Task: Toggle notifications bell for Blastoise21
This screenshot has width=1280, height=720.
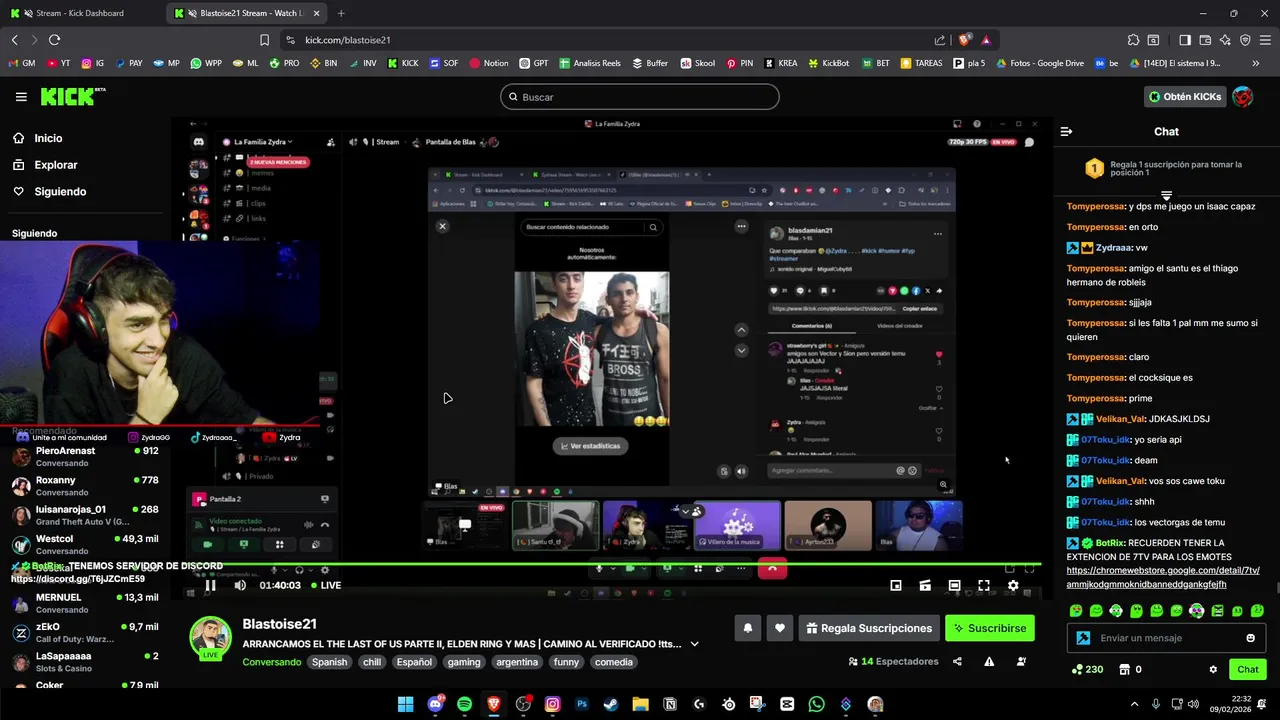Action: tap(747, 628)
